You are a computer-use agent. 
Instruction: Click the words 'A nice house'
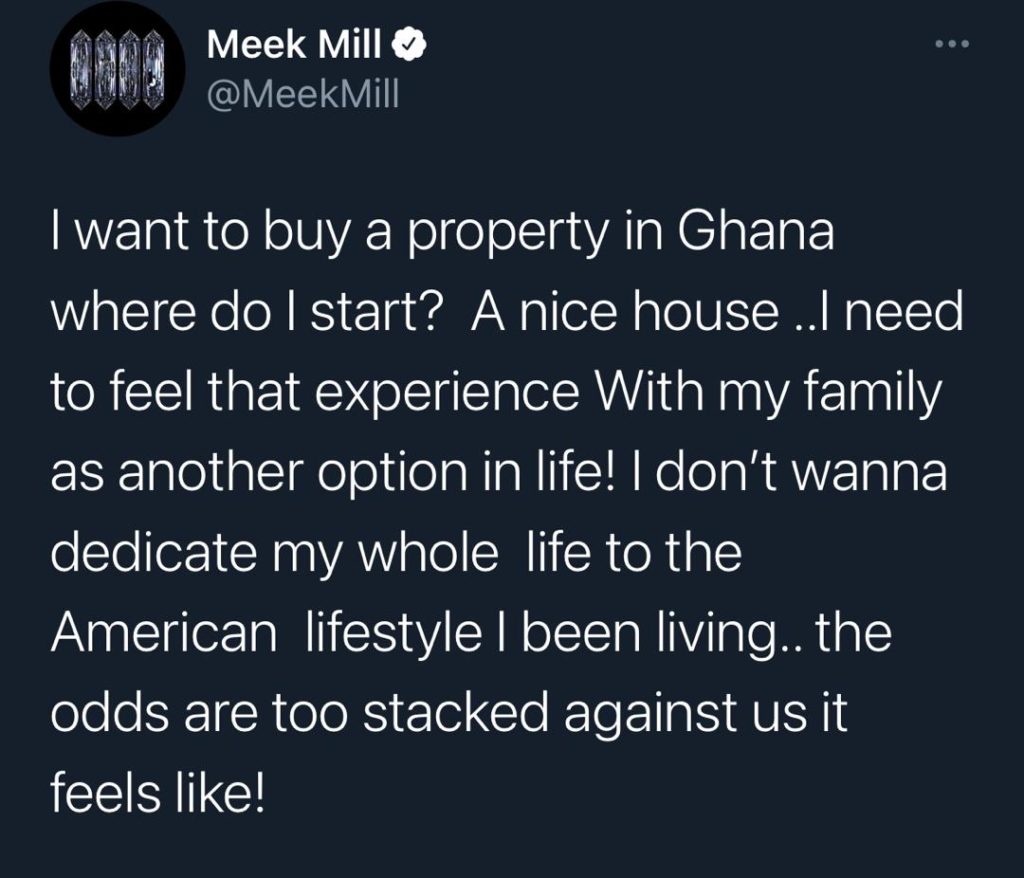[x=625, y=312]
